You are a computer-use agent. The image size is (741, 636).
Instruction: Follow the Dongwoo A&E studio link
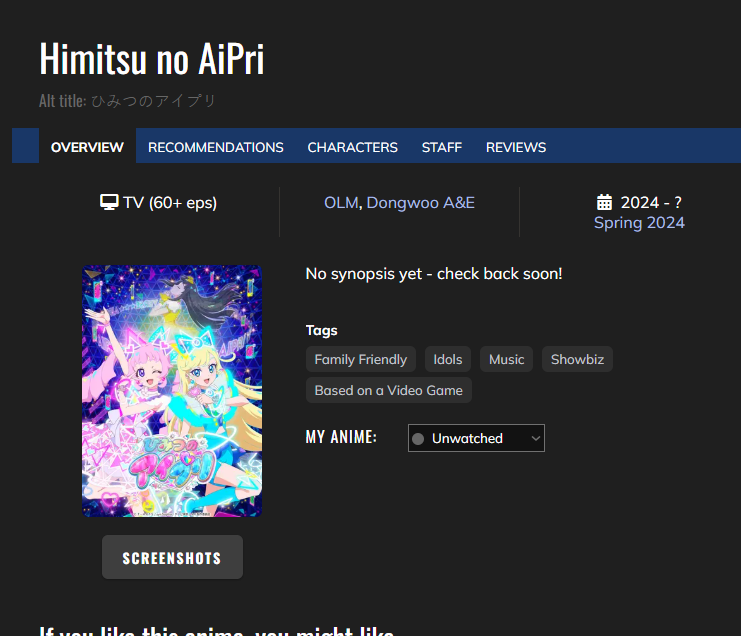(420, 203)
